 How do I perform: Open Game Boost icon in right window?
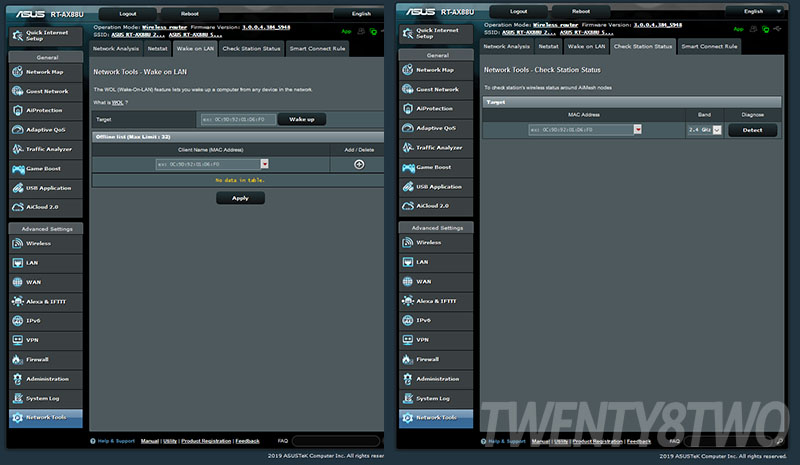pyautogui.click(x=408, y=167)
